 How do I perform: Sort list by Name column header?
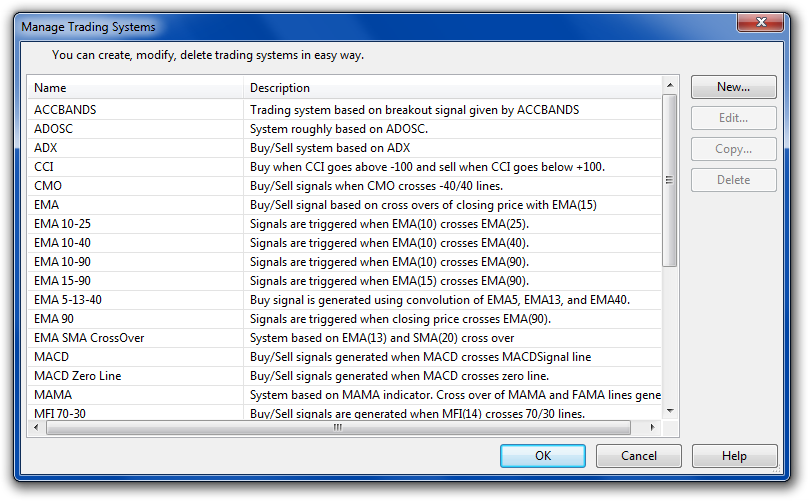coord(135,88)
